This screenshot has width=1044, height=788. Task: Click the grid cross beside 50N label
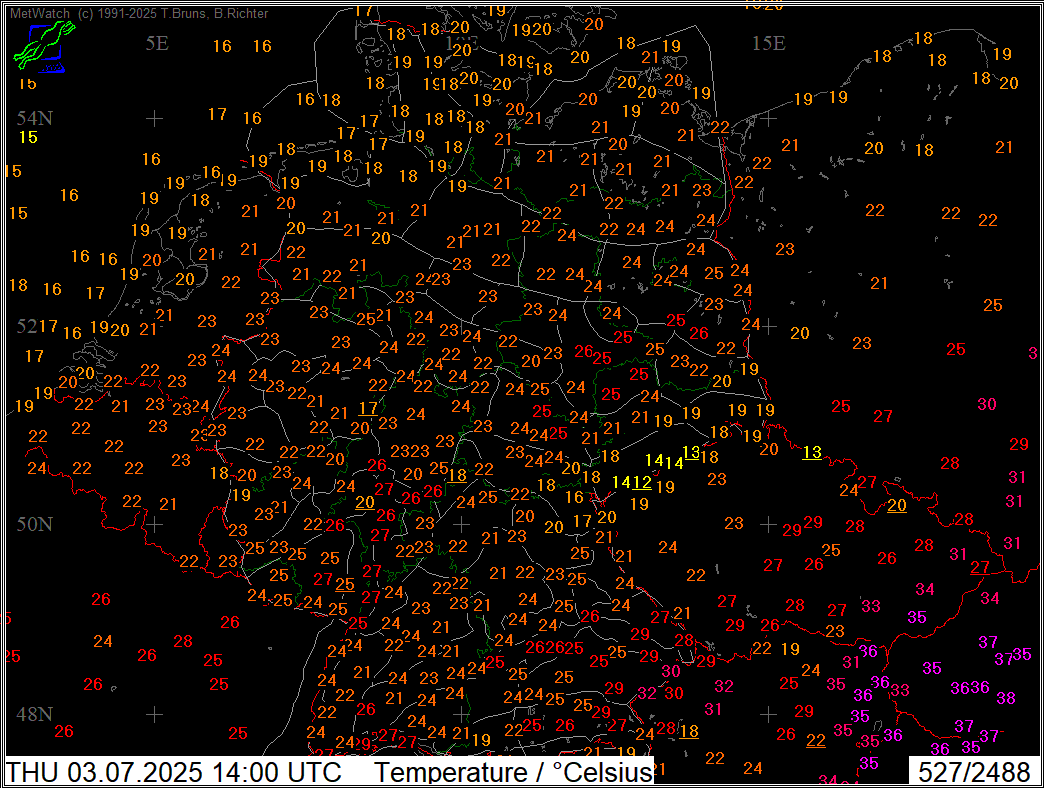pos(154,524)
